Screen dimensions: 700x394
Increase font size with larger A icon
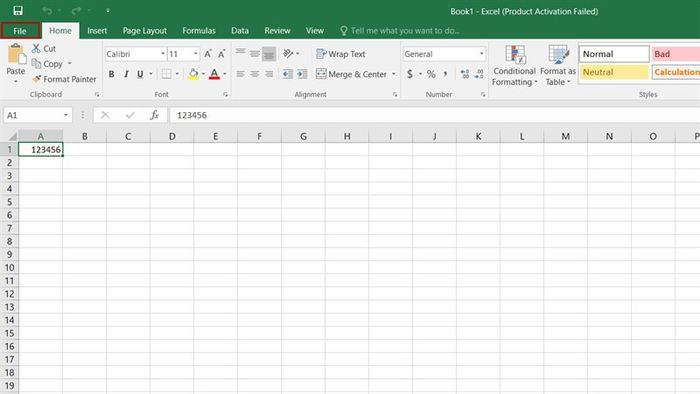(x=208, y=54)
